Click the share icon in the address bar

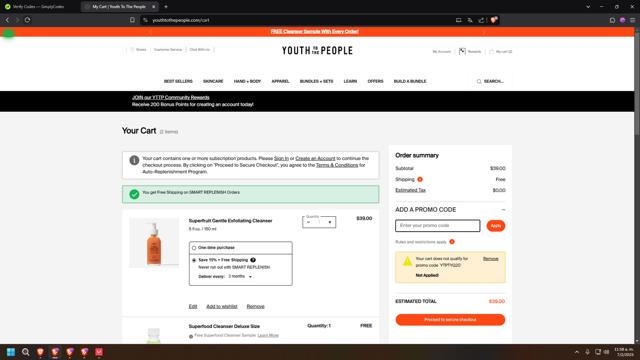pyautogui.click(x=481, y=20)
